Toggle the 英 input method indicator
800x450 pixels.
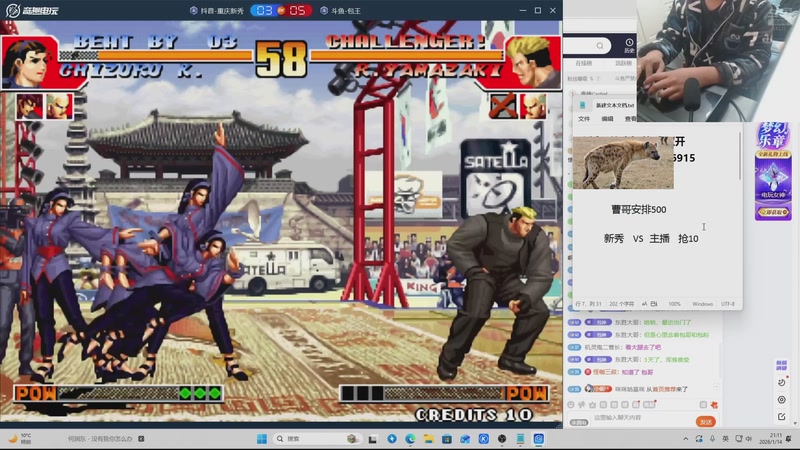click(x=726, y=439)
